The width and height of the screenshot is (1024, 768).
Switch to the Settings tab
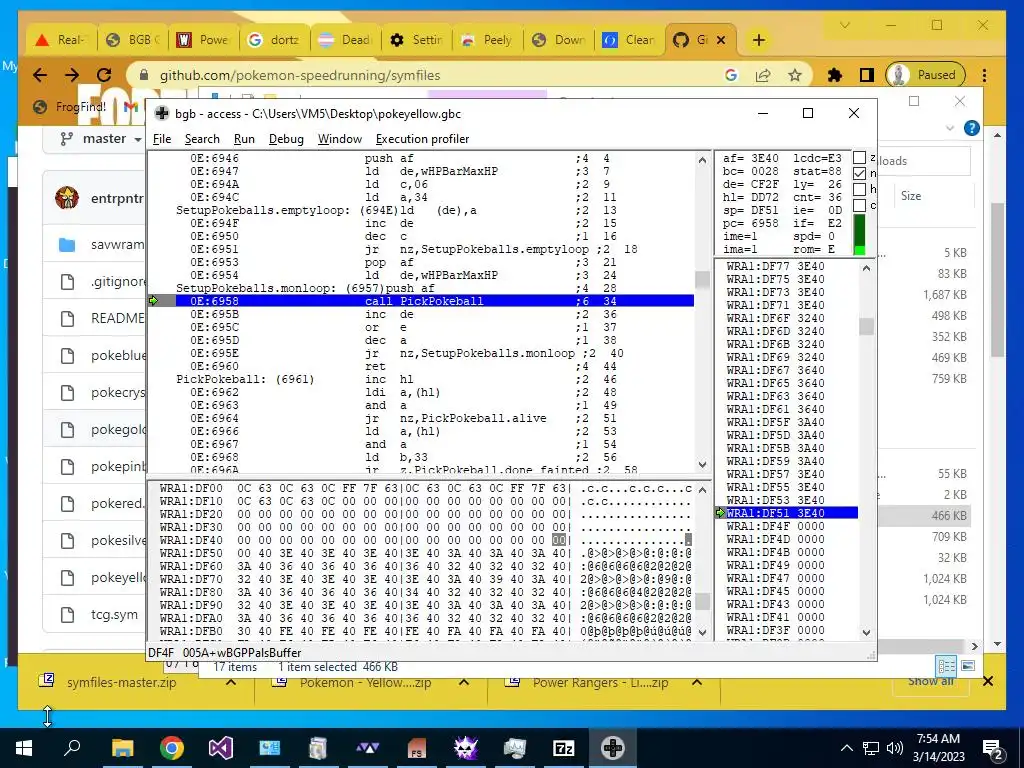417,40
